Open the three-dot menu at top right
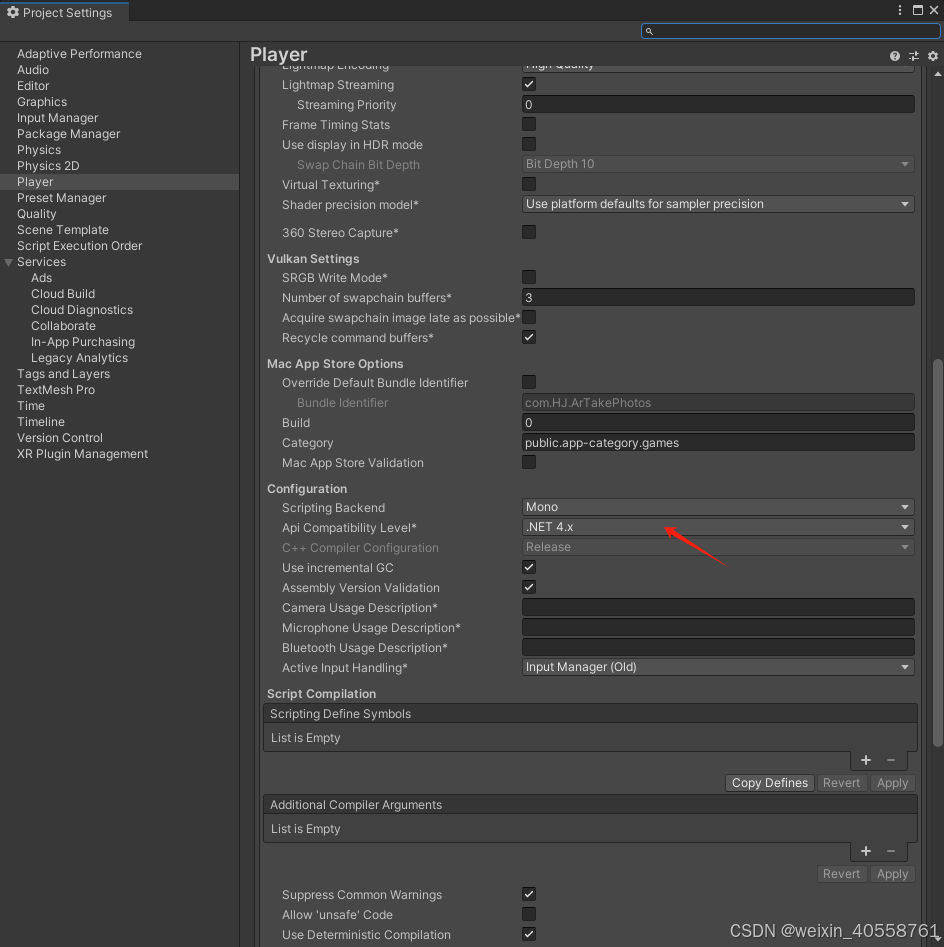 (x=899, y=10)
